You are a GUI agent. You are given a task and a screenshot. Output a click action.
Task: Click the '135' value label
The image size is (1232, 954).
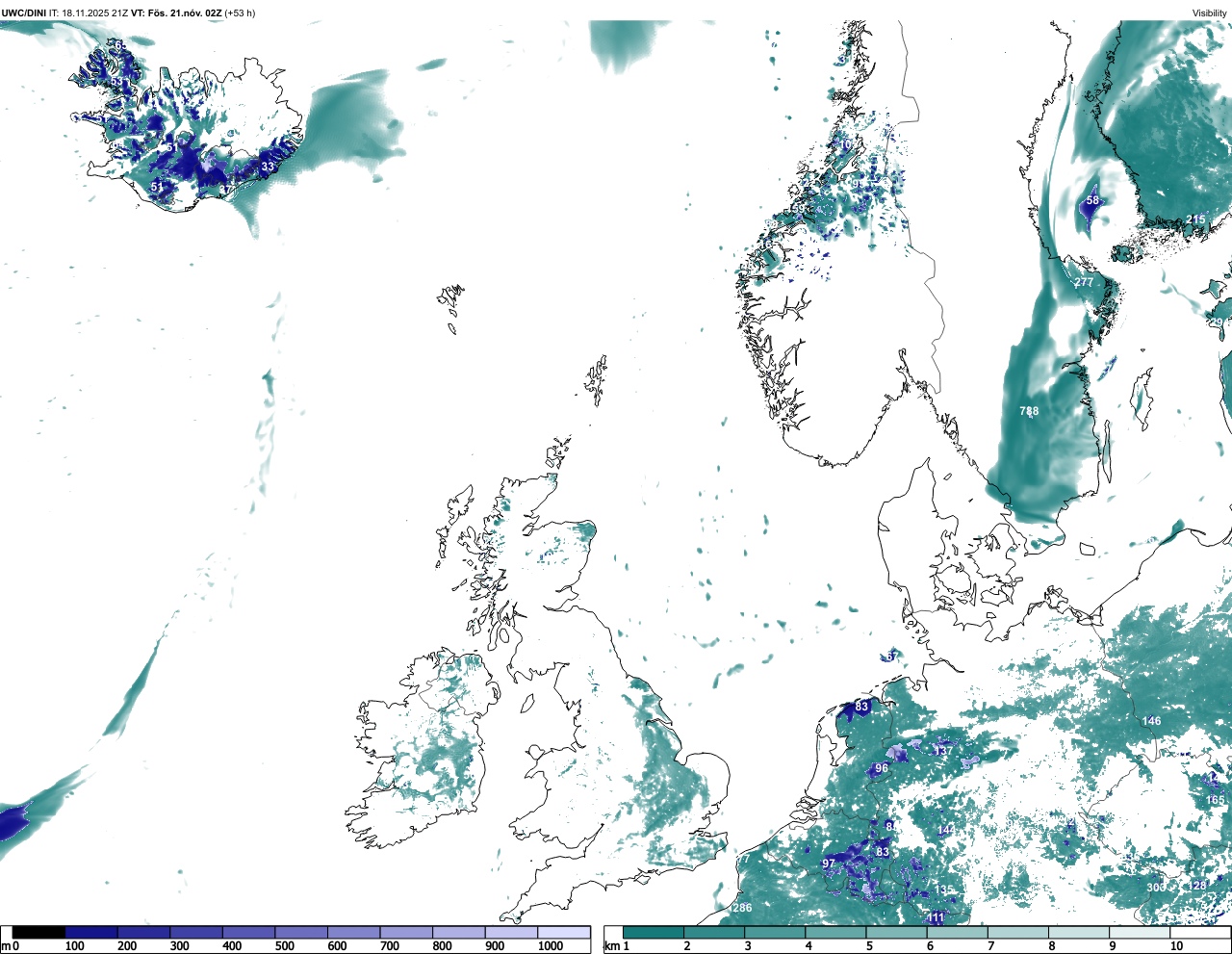[x=944, y=890]
